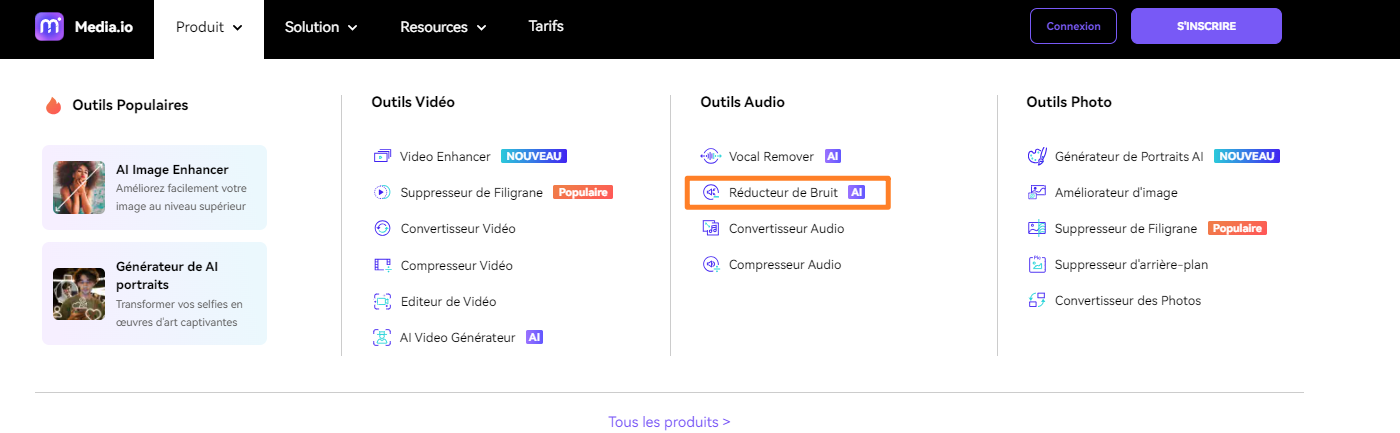
Task: Open the AI Image Enhancer thumbnail
Action: coord(80,187)
